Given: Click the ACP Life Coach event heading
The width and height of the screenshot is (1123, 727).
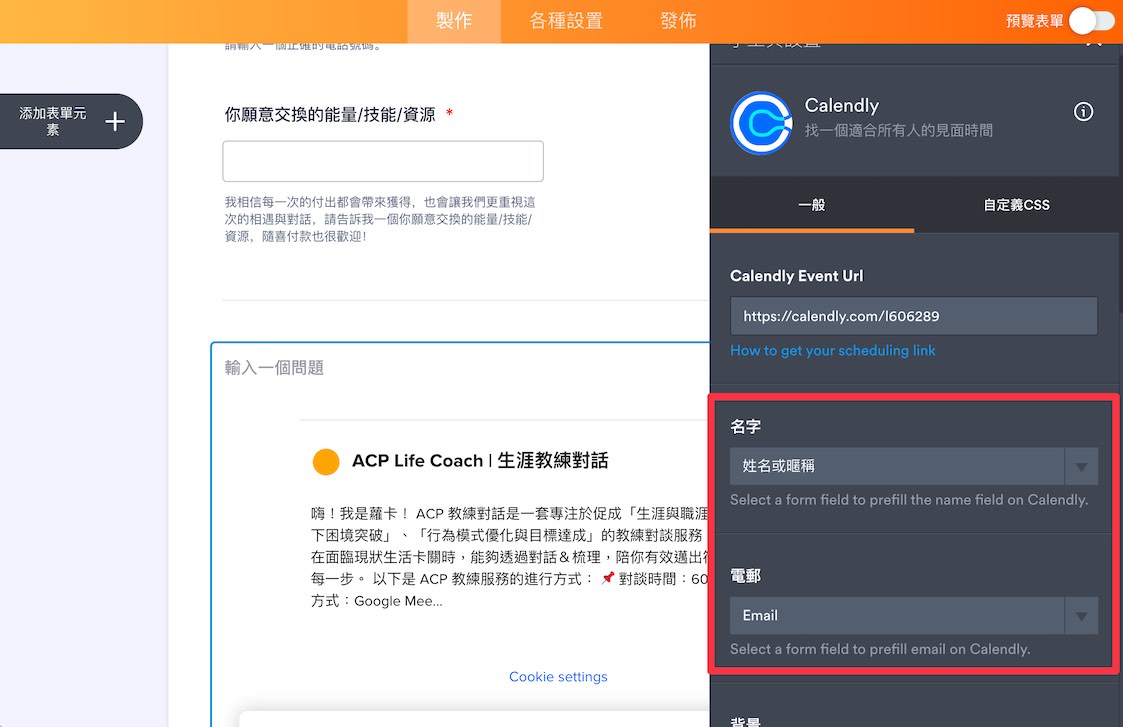Looking at the screenshot, I should click(480, 461).
